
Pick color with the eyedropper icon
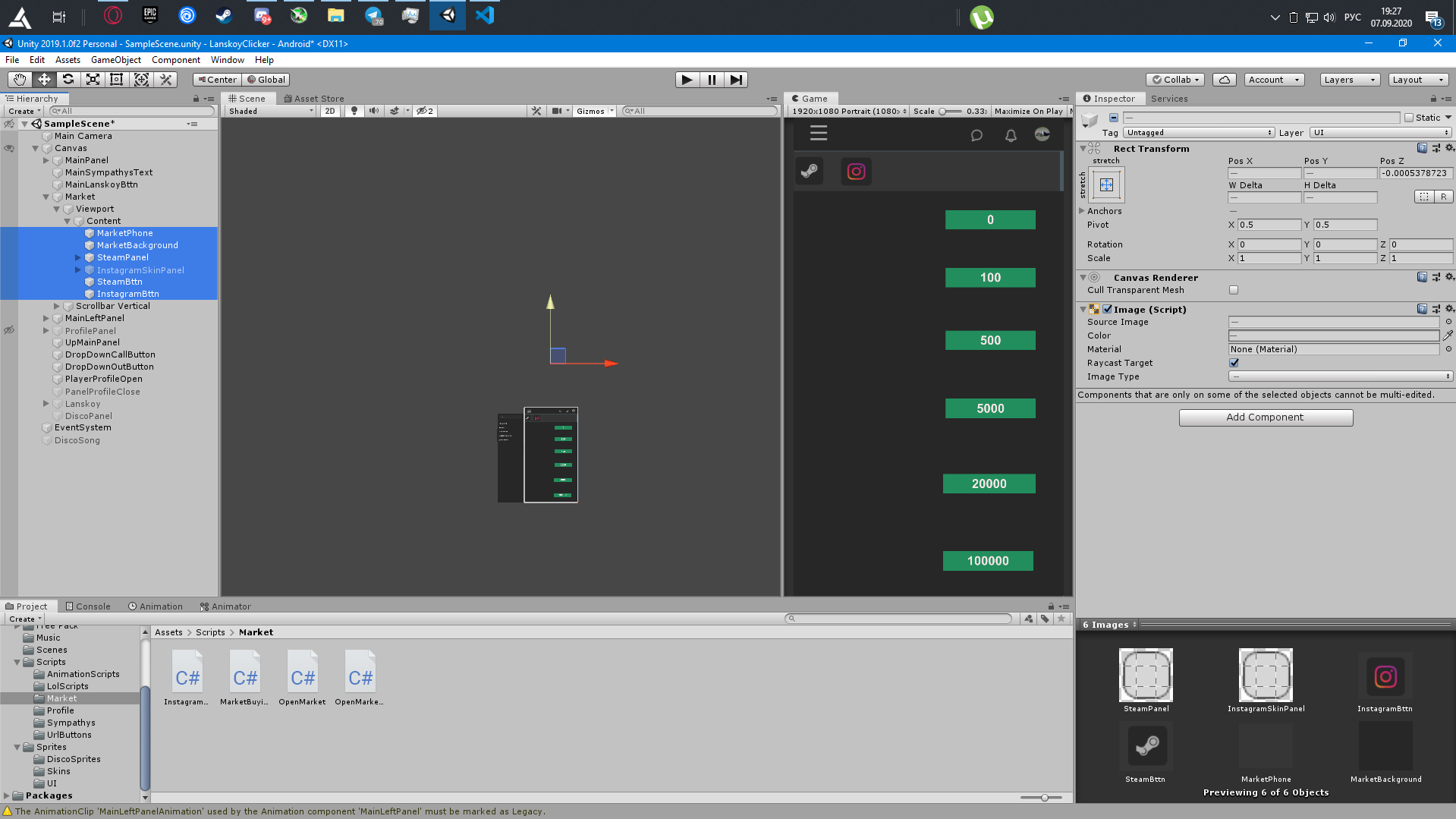point(1448,335)
